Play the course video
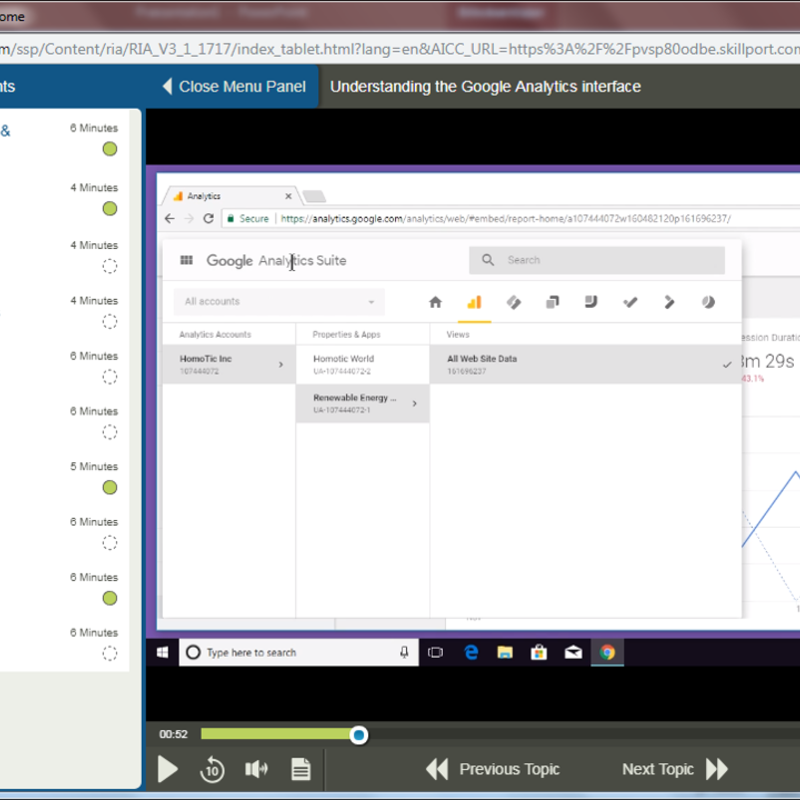Viewport: 800px width, 800px height. coord(168,769)
